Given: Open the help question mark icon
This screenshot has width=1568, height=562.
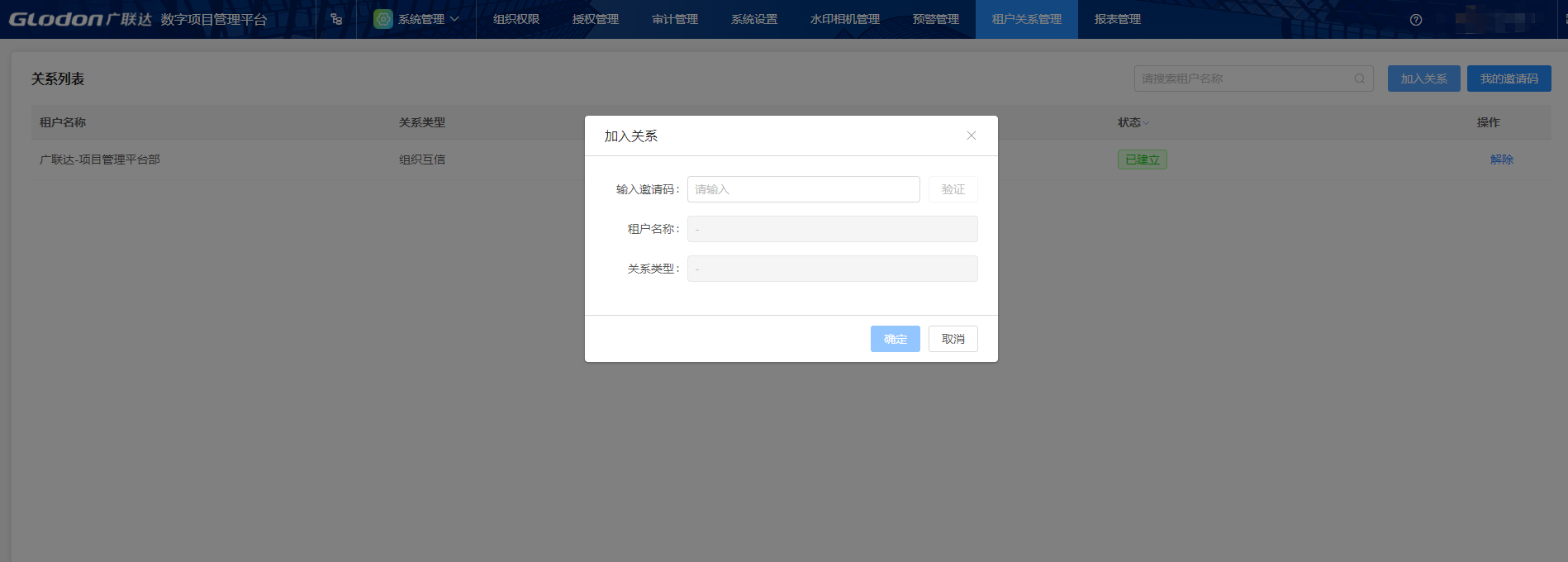Looking at the screenshot, I should coord(1416,20).
